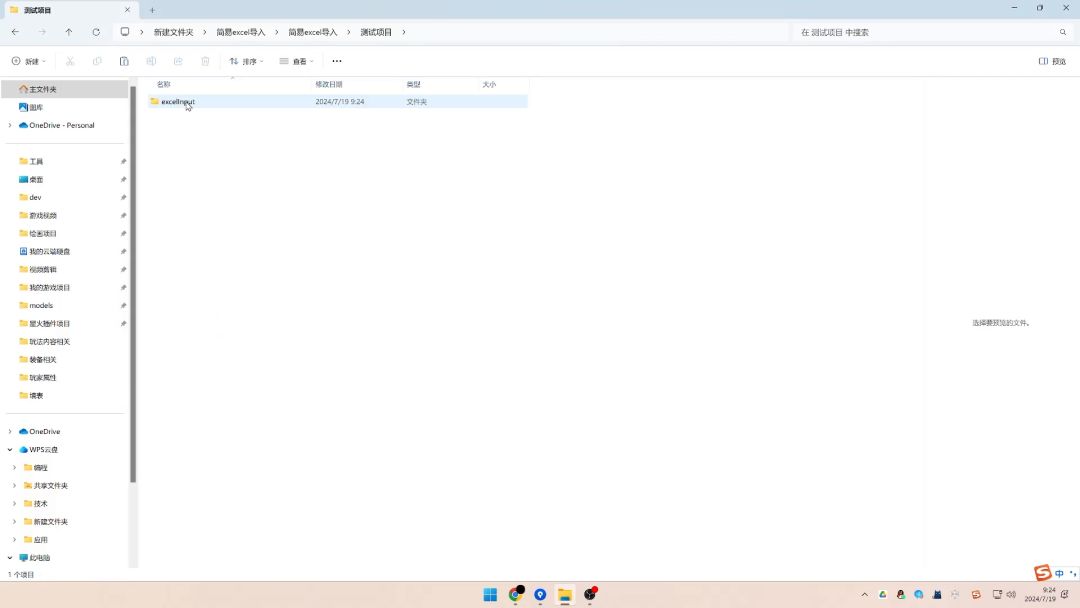
Task: Click the search magnifier icon
Action: pyautogui.click(x=1063, y=32)
